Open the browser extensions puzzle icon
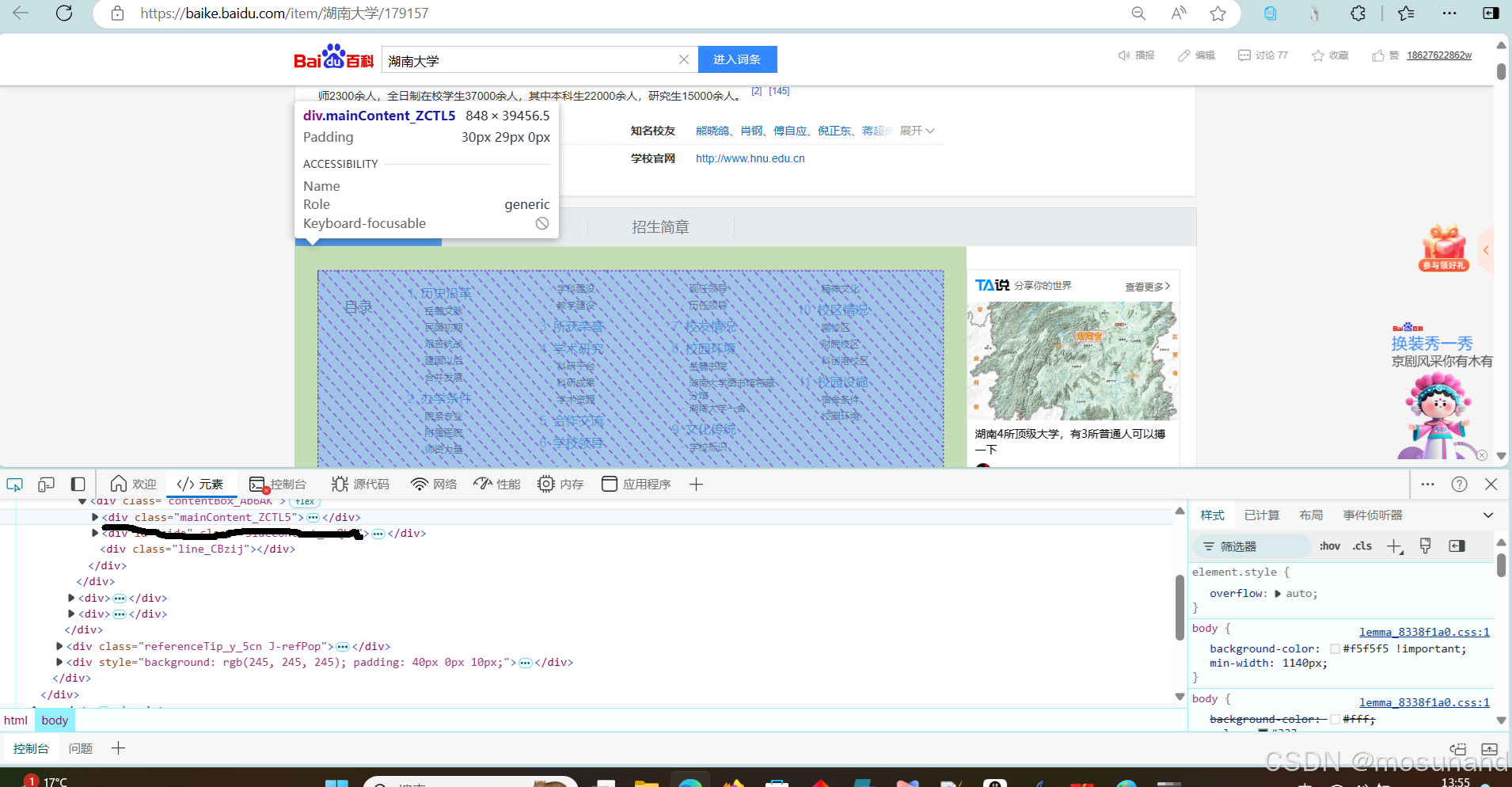1512x787 pixels. click(x=1358, y=13)
